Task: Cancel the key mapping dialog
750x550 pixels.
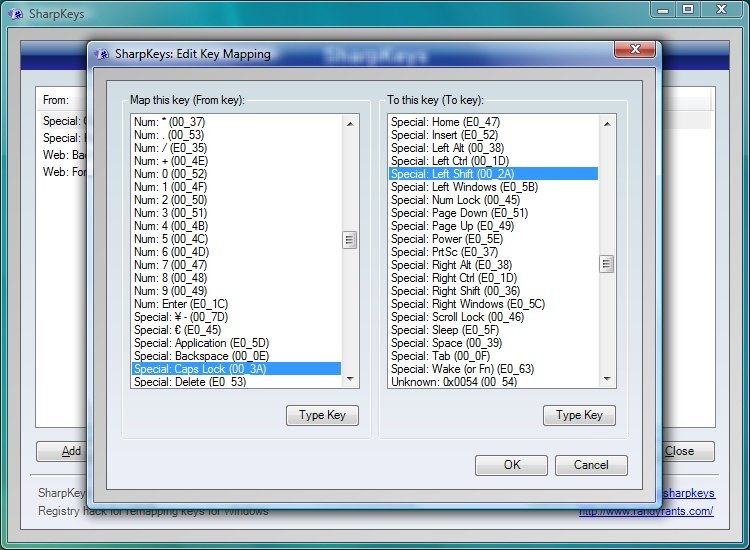Action: [591, 464]
